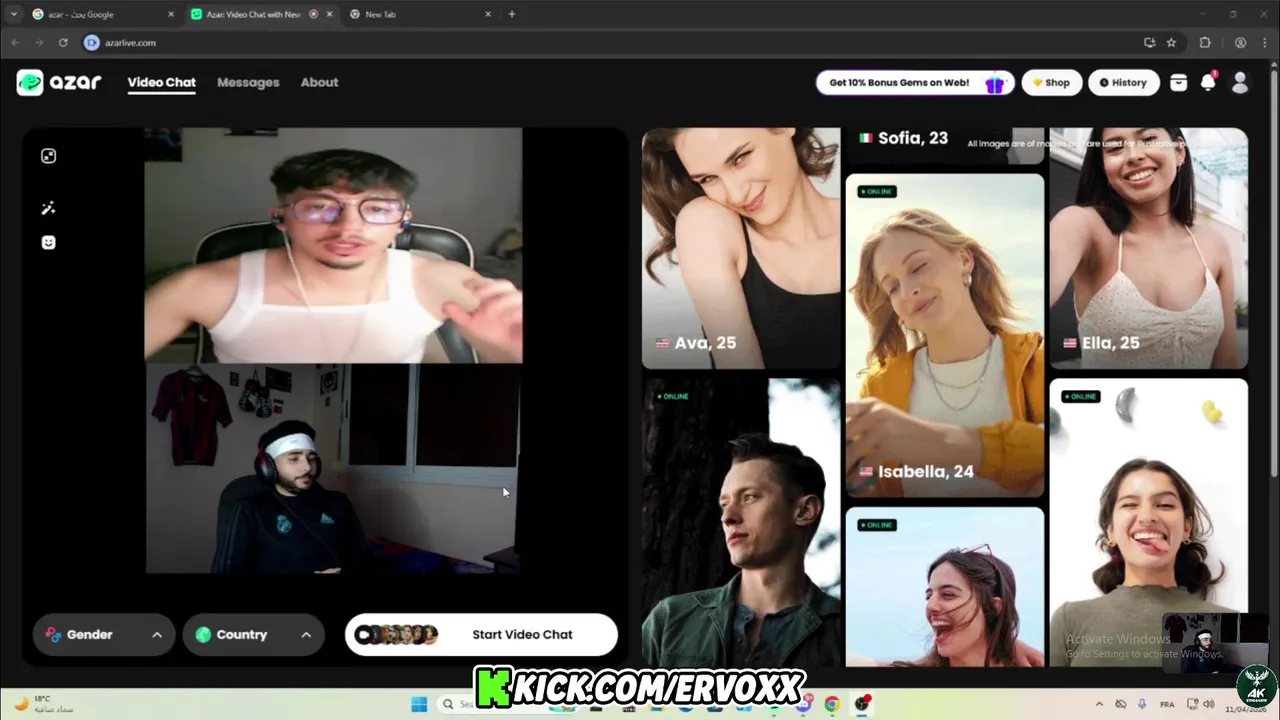1280x720 pixels.
Task: Click the lower webcam video feed
Action: [333, 468]
